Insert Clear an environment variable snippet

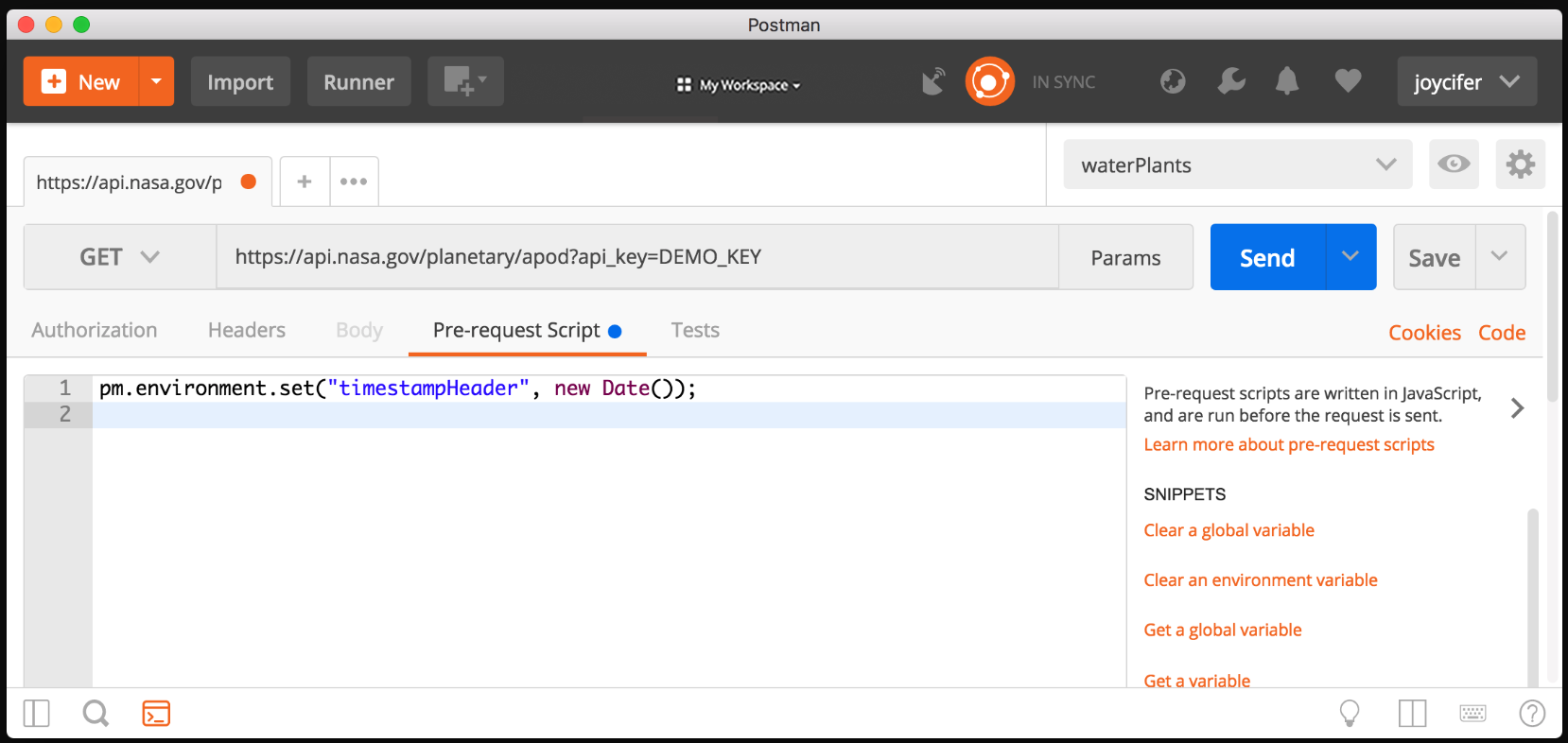point(1261,580)
